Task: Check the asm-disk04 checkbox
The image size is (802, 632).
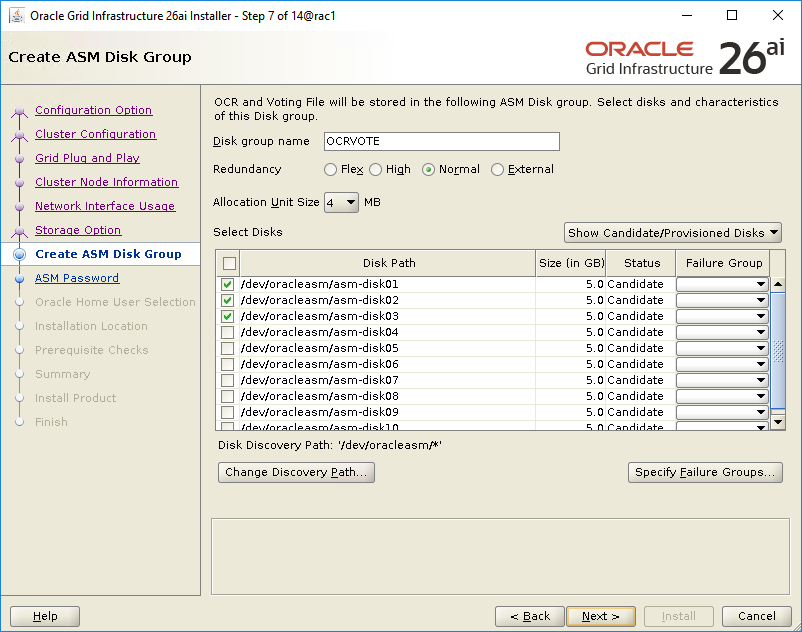Action: (228, 332)
